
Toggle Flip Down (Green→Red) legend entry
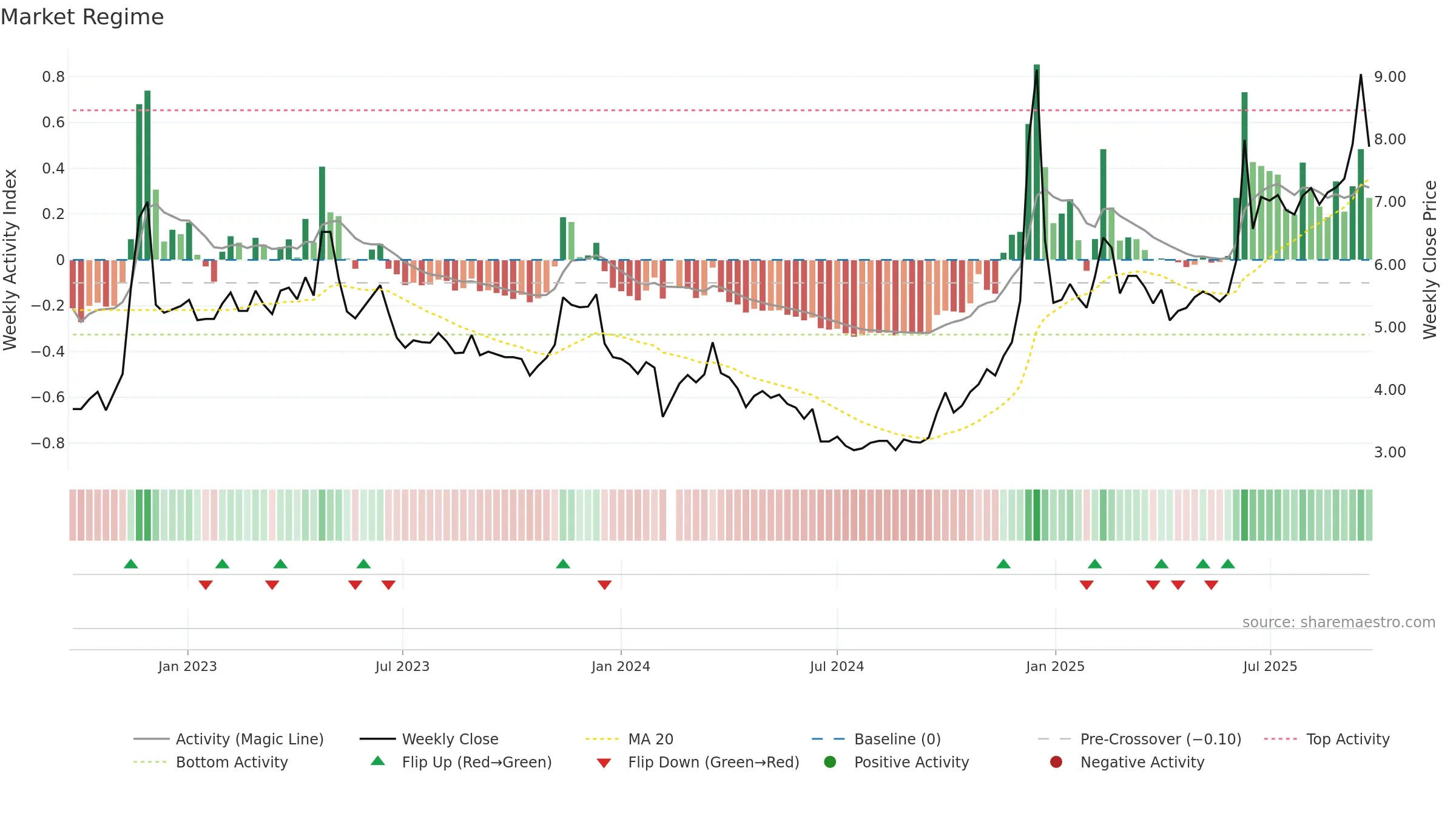(698, 762)
